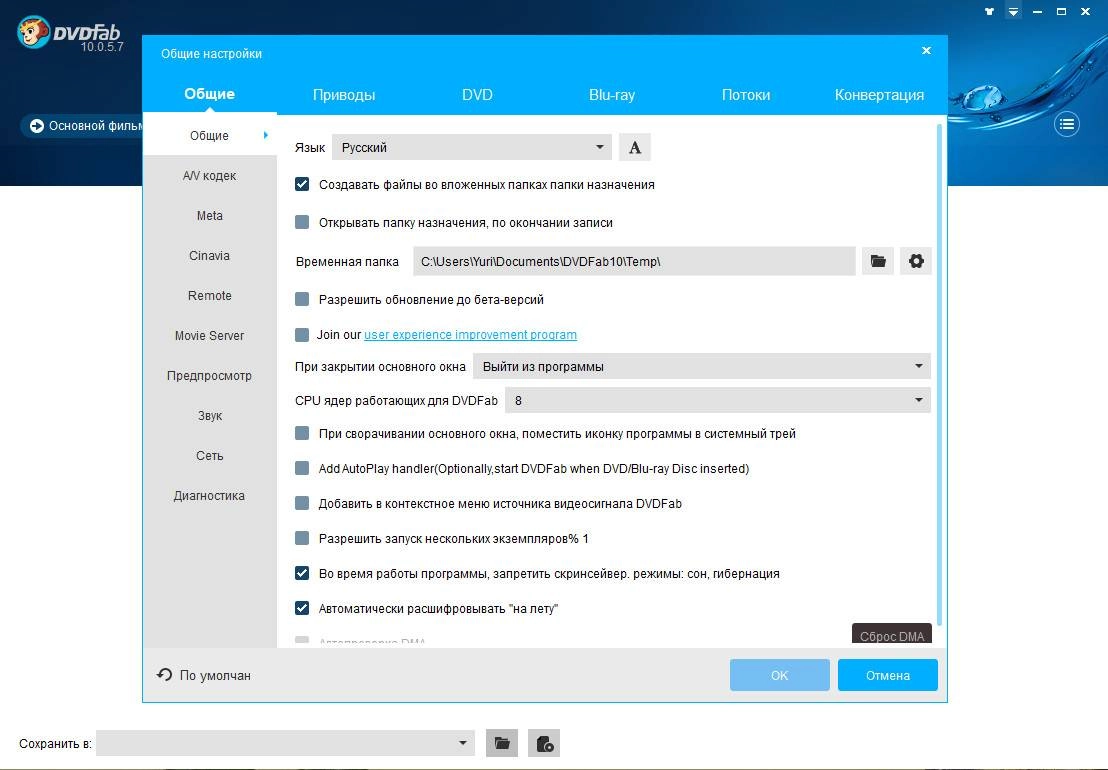Uncheck create files in subfolders option
The image size is (1108, 770).
pyautogui.click(x=302, y=184)
